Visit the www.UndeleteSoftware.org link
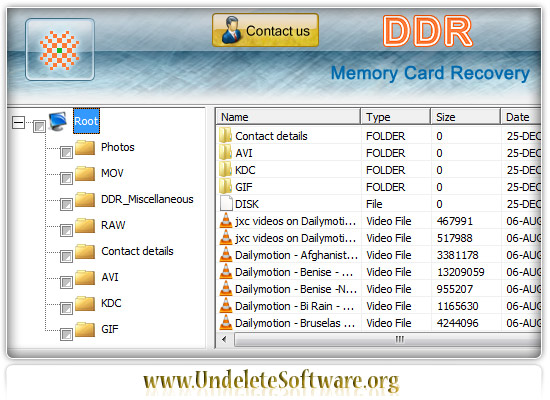The image size is (550, 400). click(271, 381)
